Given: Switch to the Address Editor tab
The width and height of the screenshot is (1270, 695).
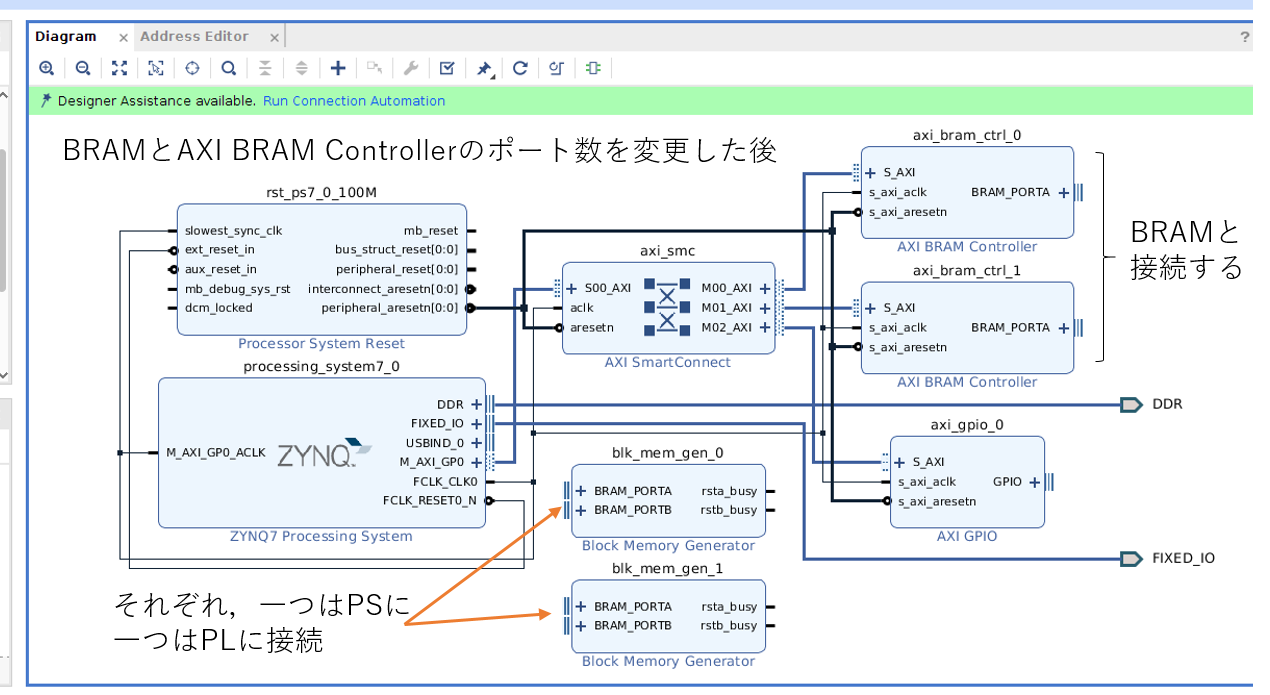Looking at the screenshot, I should (x=194, y=36).
